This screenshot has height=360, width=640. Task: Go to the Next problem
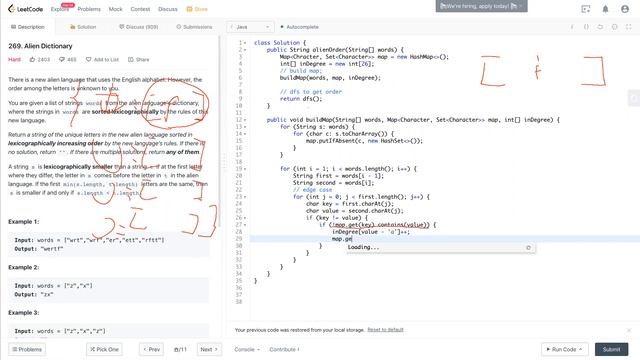click(x=209, y=349)
